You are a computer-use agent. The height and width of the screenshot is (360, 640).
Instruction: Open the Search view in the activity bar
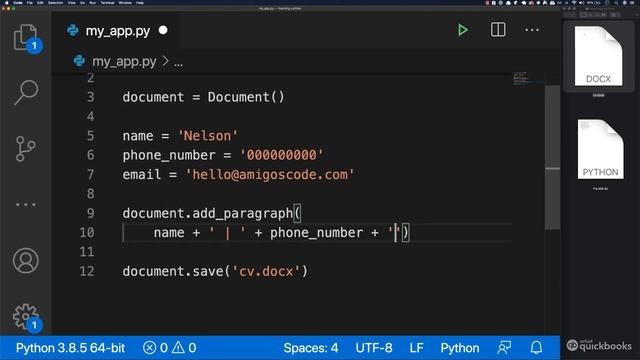point(26,92)
